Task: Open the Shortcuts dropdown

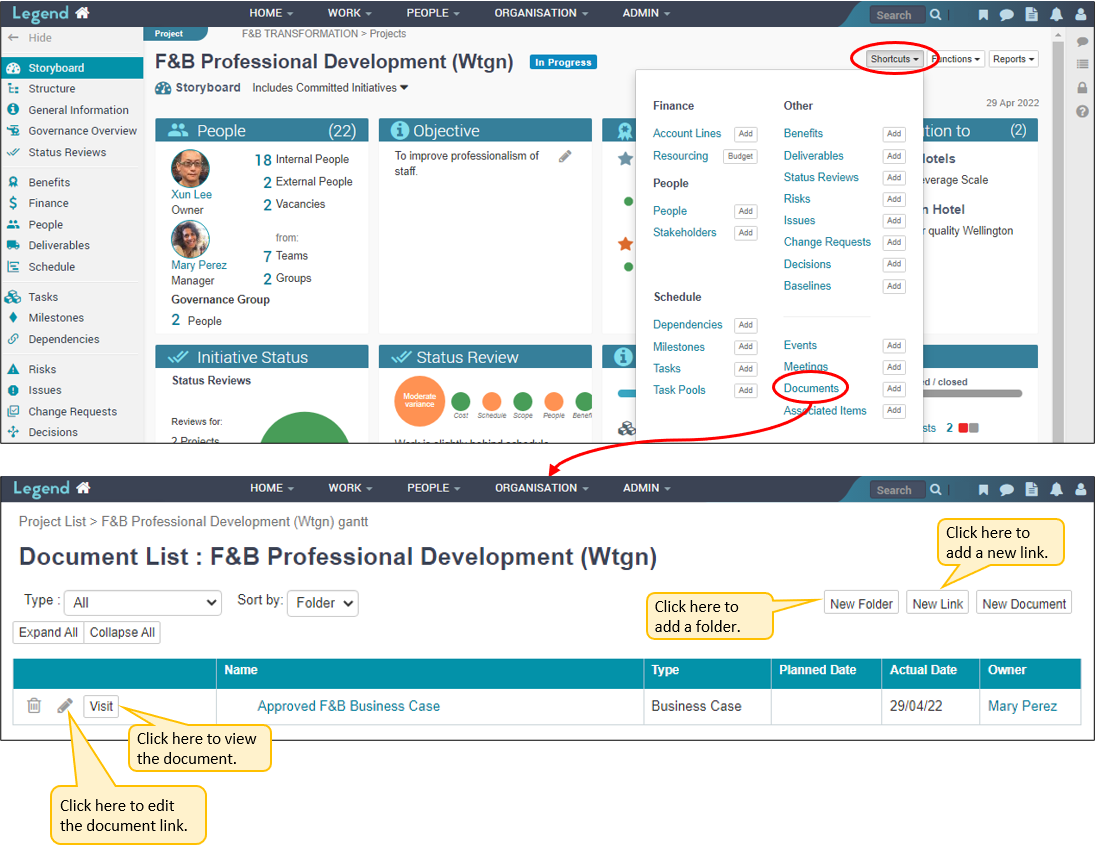Action: click(x=895, y=59)
